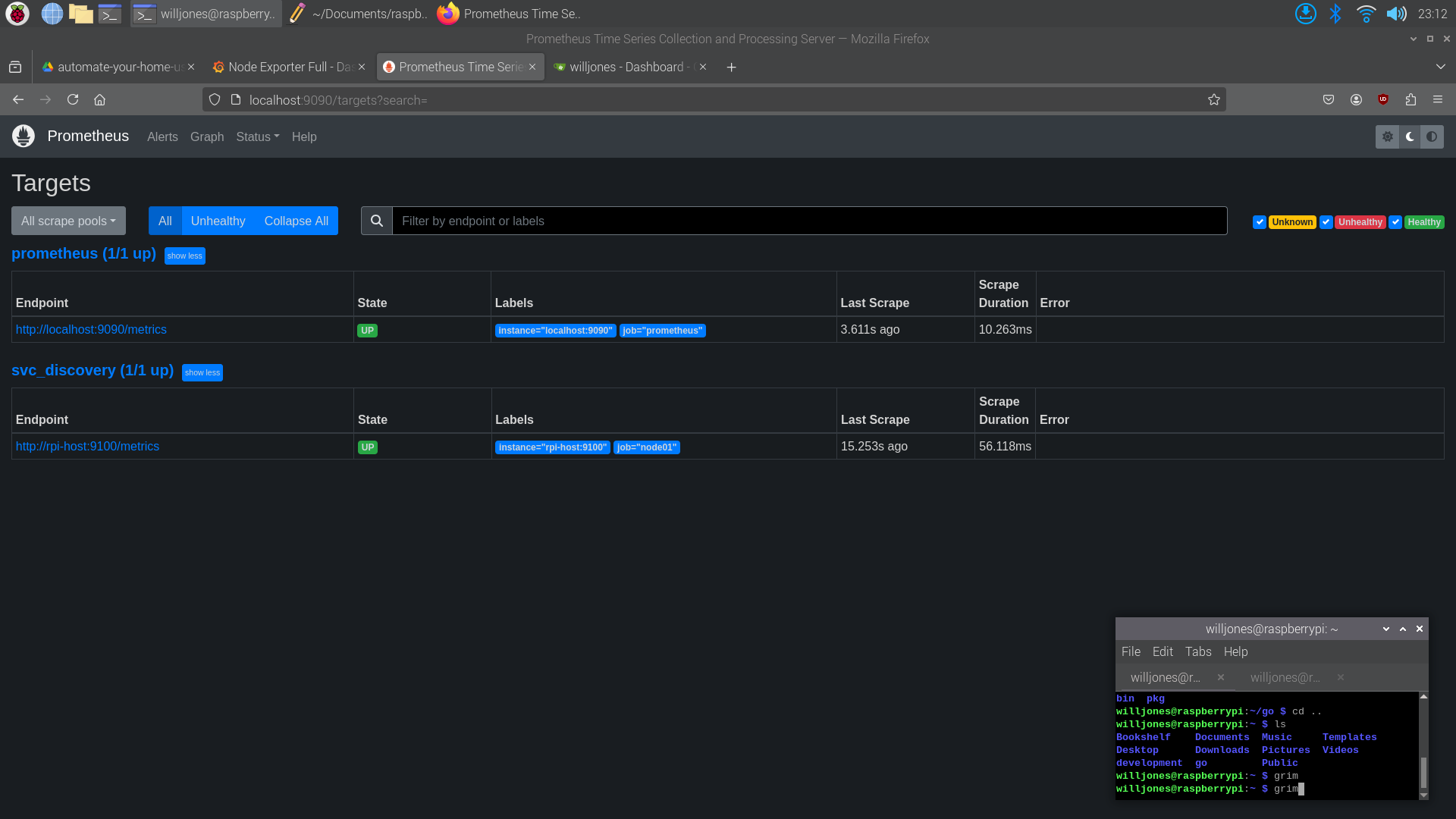Launch terminal from the taskbar launcher icon
1456x819 pixels.
pyautogui.click(x=110, y=14)
